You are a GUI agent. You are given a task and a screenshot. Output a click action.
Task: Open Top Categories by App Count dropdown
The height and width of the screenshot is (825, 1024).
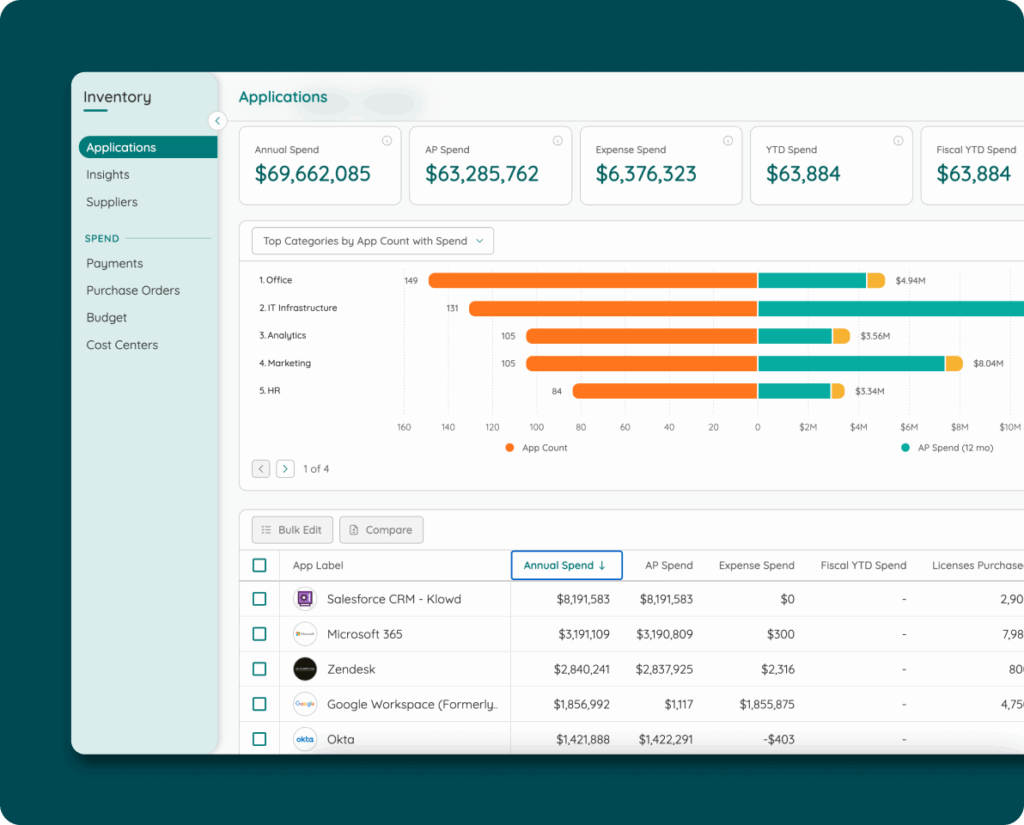pos(372,241)
